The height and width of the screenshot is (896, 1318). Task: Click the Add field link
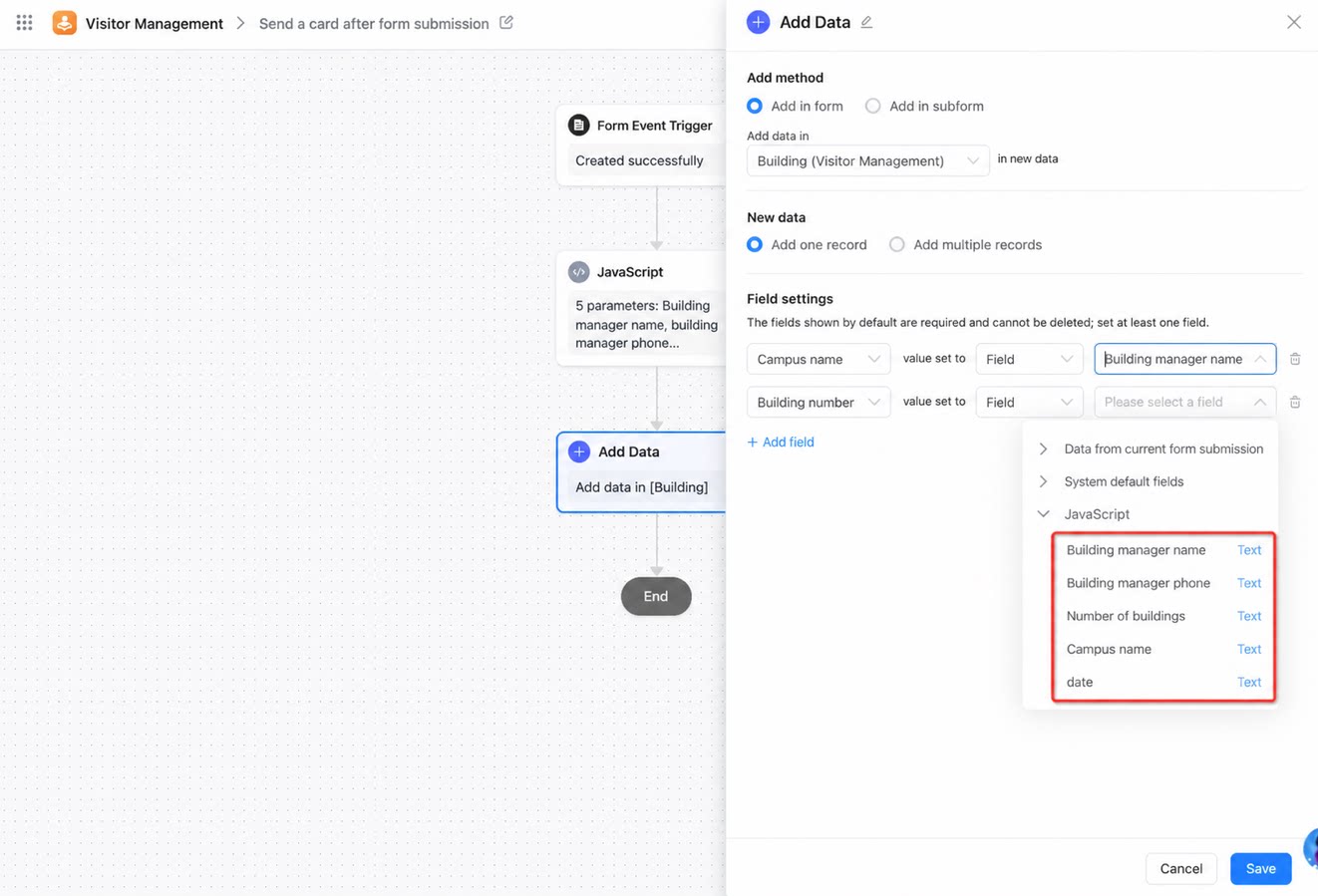781,442
